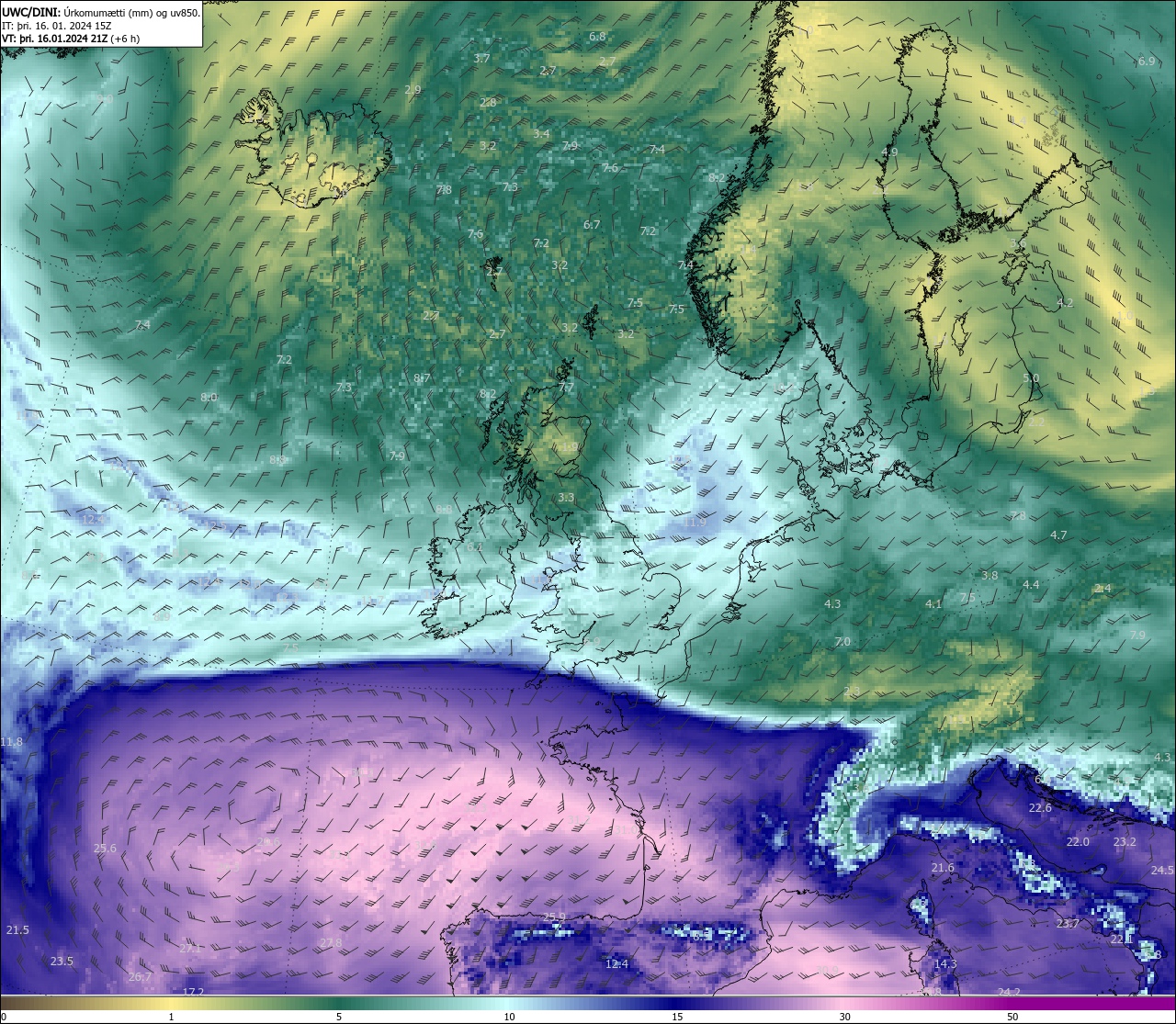The image size is (1176, 1024).
Task: Select the 7.0 value label
Action: coord(842,642)
